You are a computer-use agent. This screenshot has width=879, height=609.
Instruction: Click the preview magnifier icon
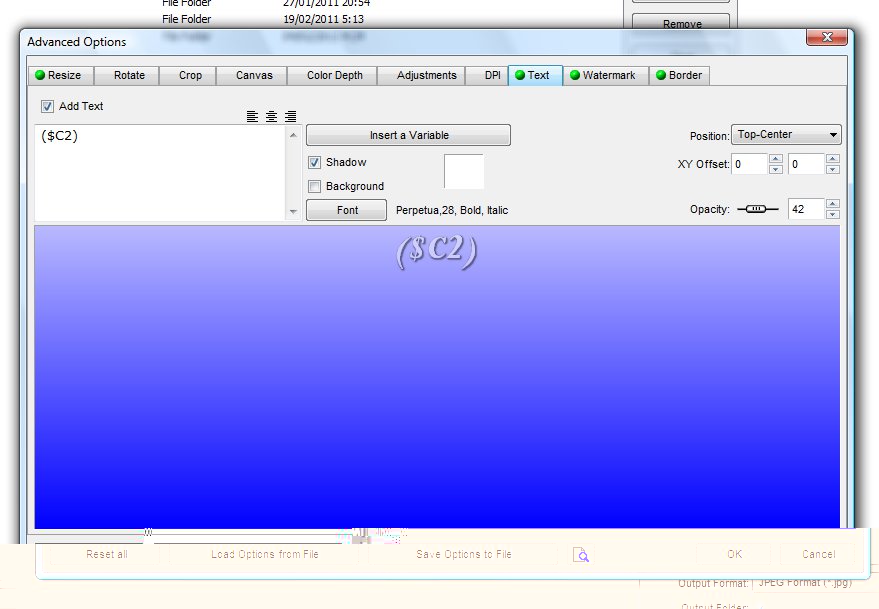(x=581, y=555)
